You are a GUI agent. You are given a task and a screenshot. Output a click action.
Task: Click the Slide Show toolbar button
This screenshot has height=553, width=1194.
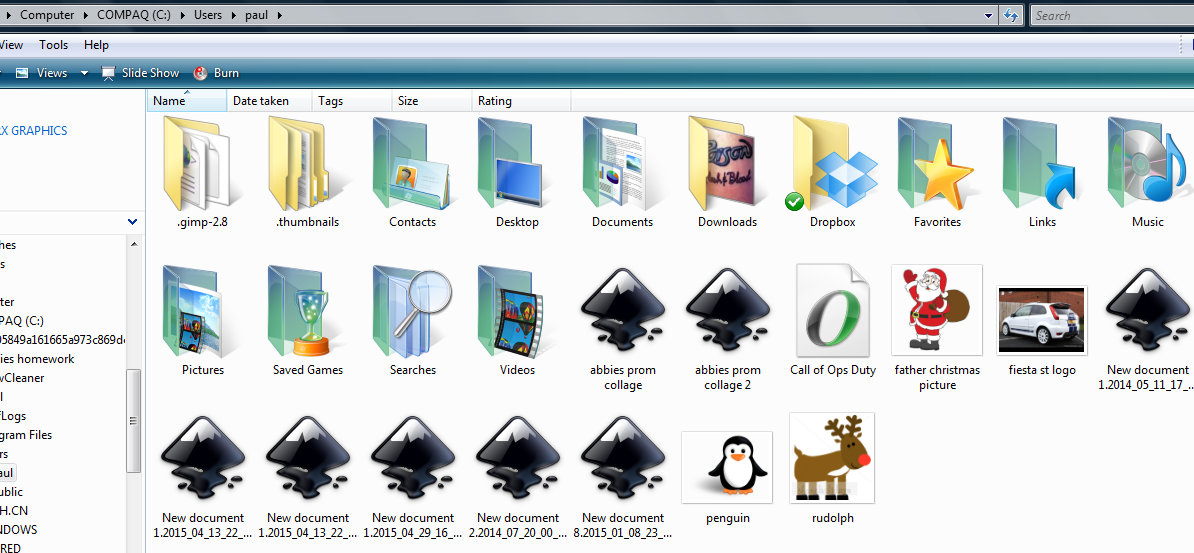[x=140, y=73]
